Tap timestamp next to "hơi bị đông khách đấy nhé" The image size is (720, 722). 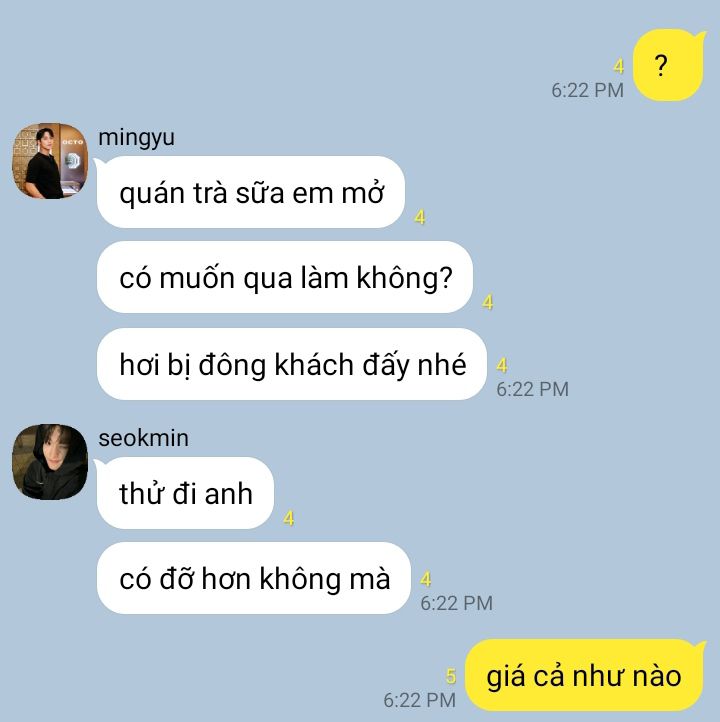532,389
